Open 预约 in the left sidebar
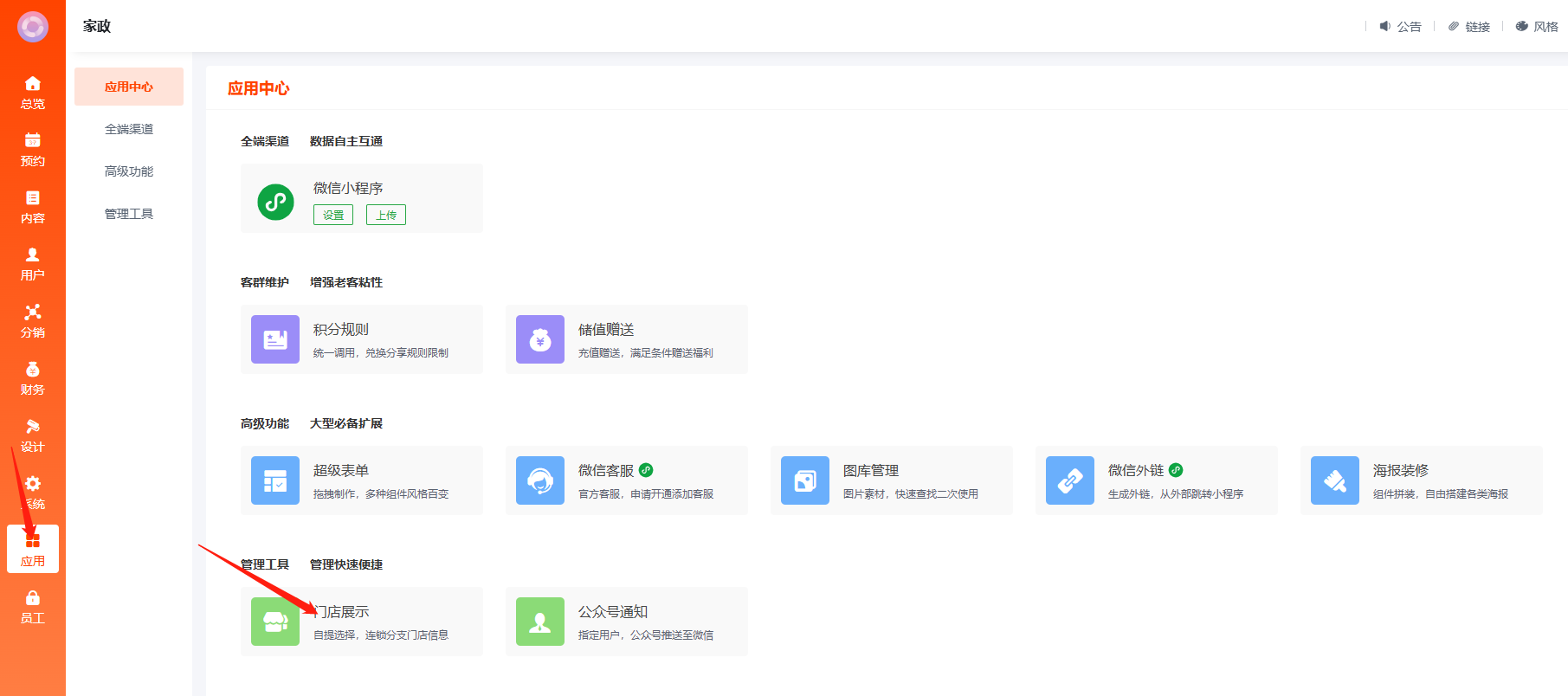 click(x=33, y=149)
